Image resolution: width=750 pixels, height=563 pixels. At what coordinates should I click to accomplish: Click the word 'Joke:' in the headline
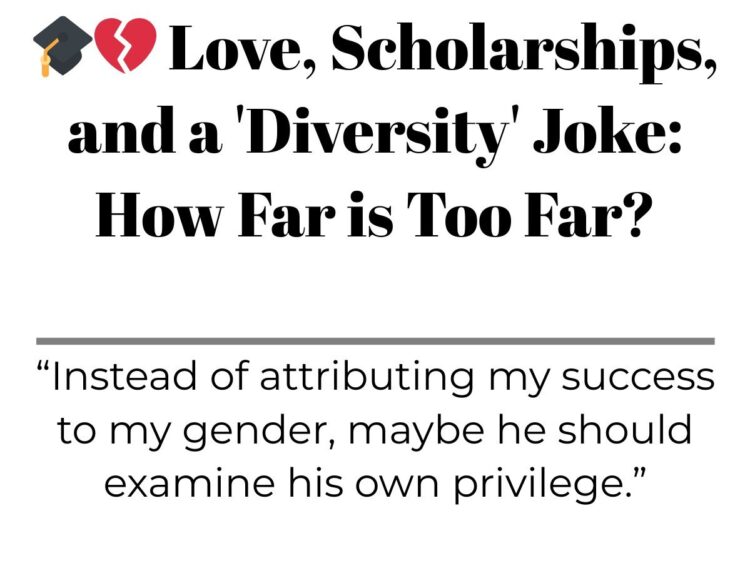607,130
